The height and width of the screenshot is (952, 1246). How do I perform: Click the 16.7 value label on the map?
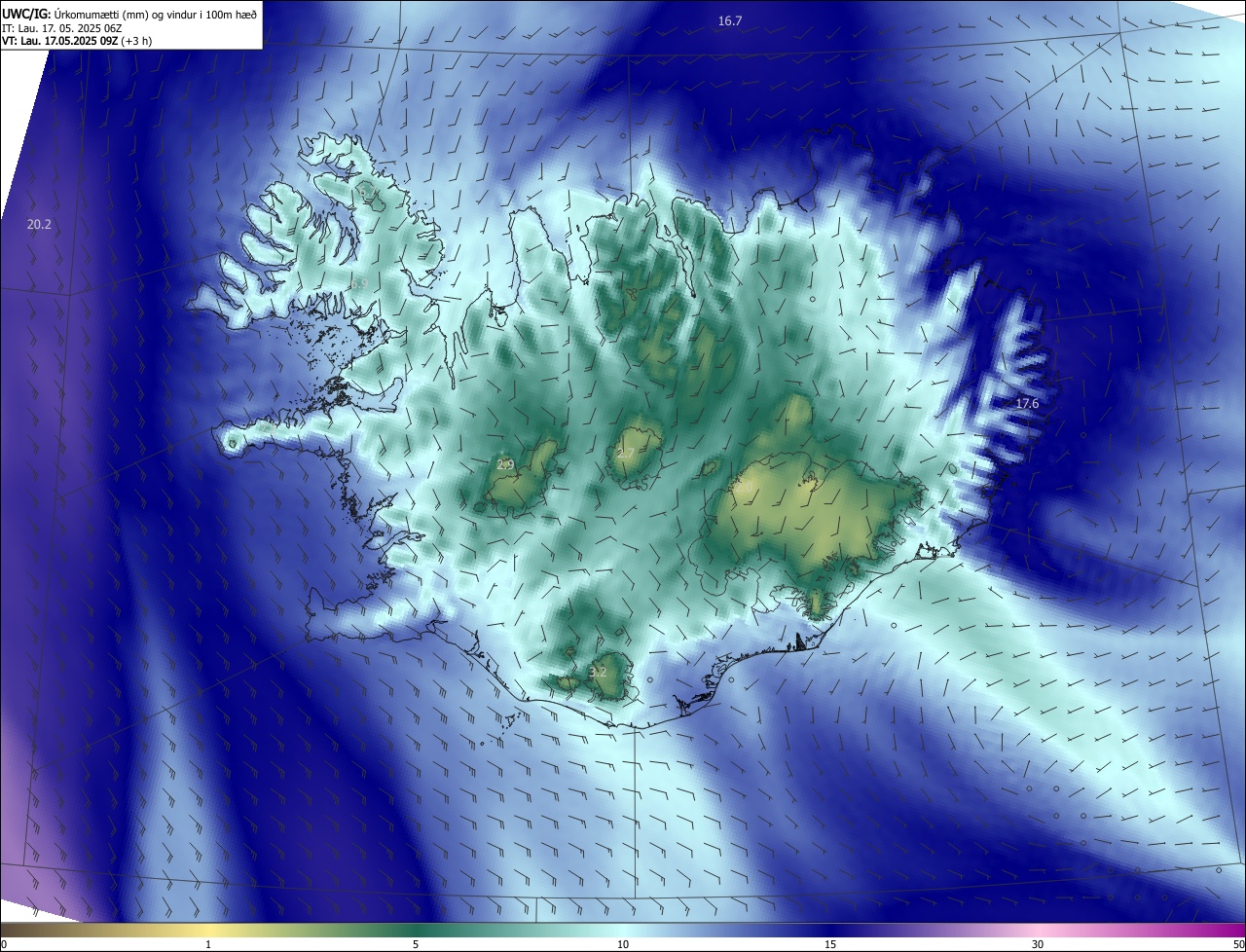(730, 20)
